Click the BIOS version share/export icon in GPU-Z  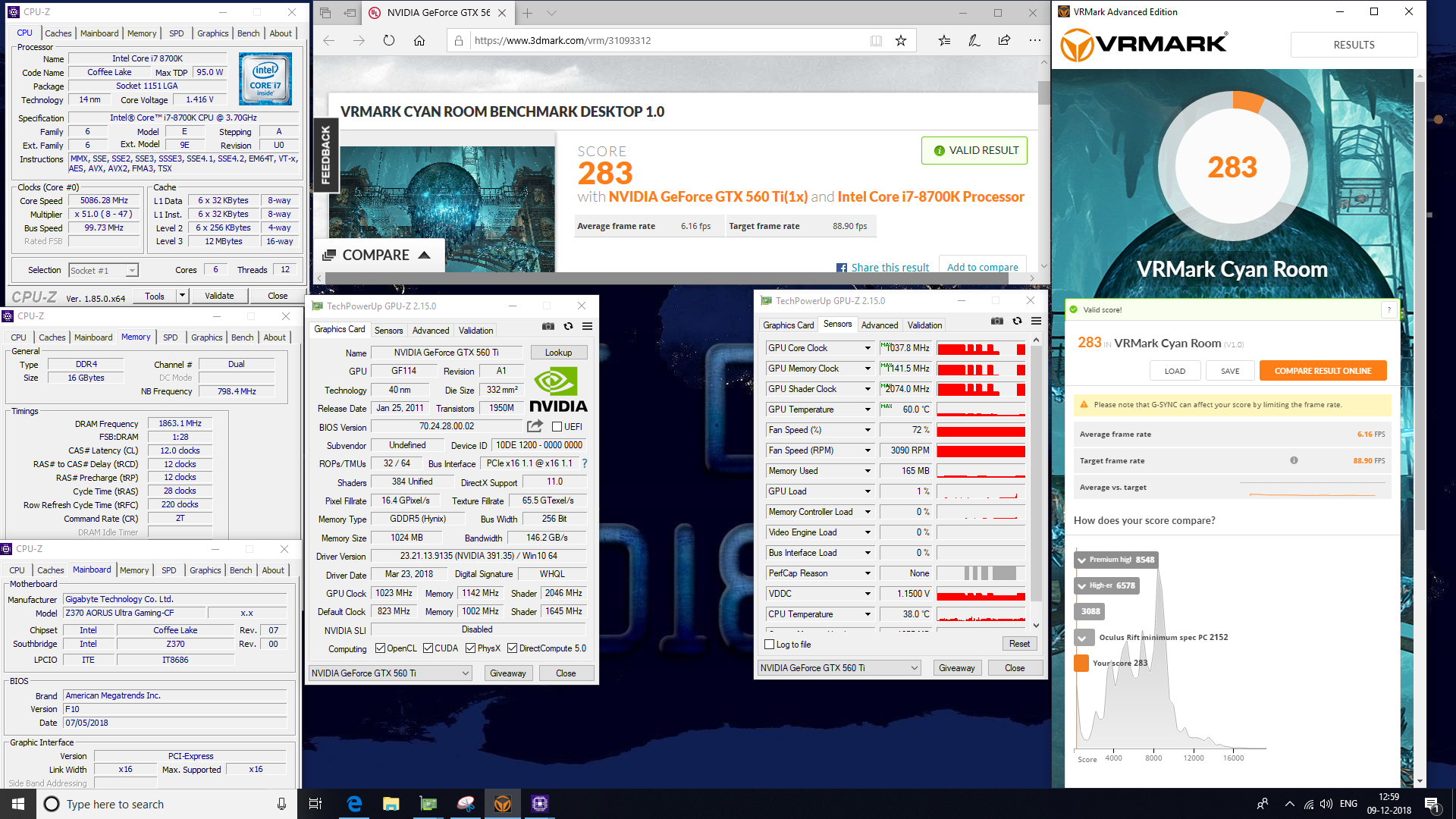(x=535, y=426)
